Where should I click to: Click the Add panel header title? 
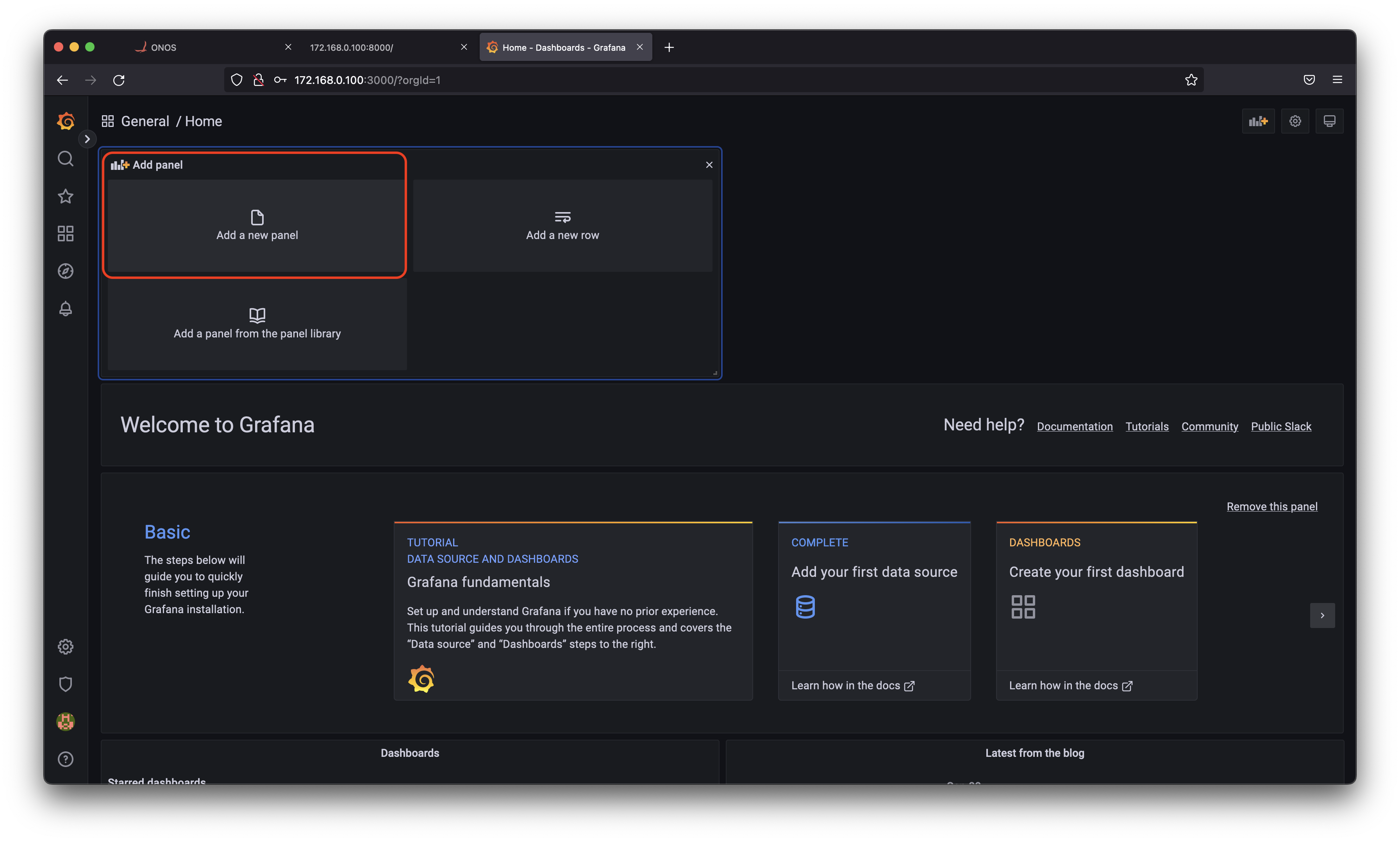coord(157,164)
